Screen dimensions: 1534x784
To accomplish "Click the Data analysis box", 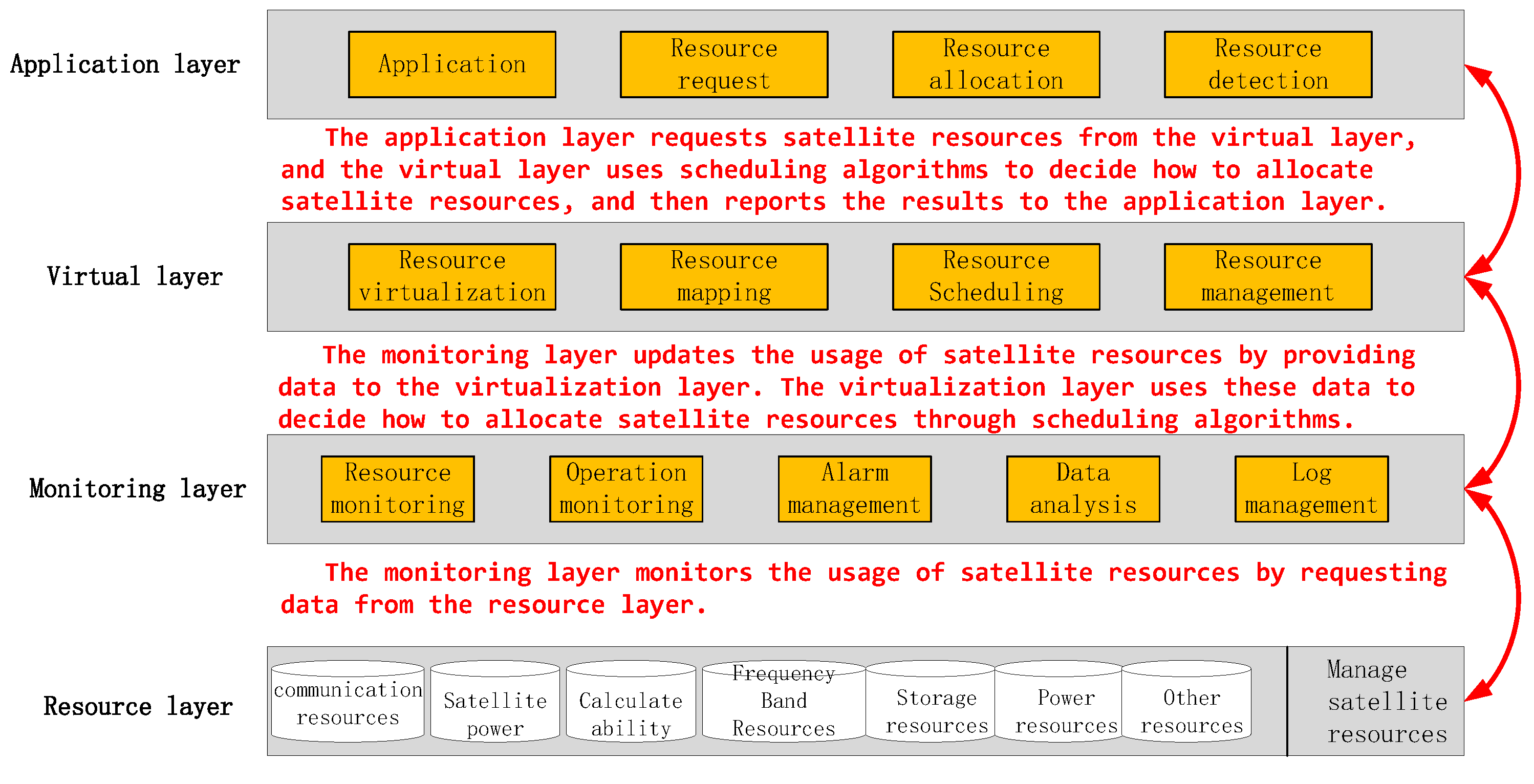I will [x=1083, y=489].
